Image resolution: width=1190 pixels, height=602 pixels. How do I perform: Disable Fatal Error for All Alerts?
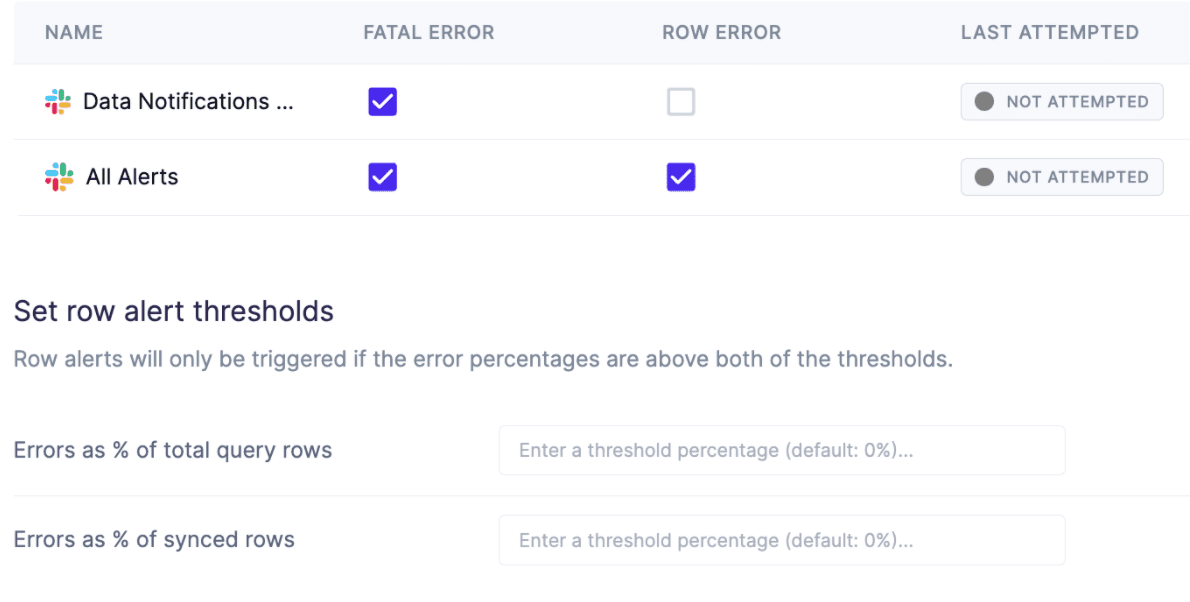tap(383, 177)
